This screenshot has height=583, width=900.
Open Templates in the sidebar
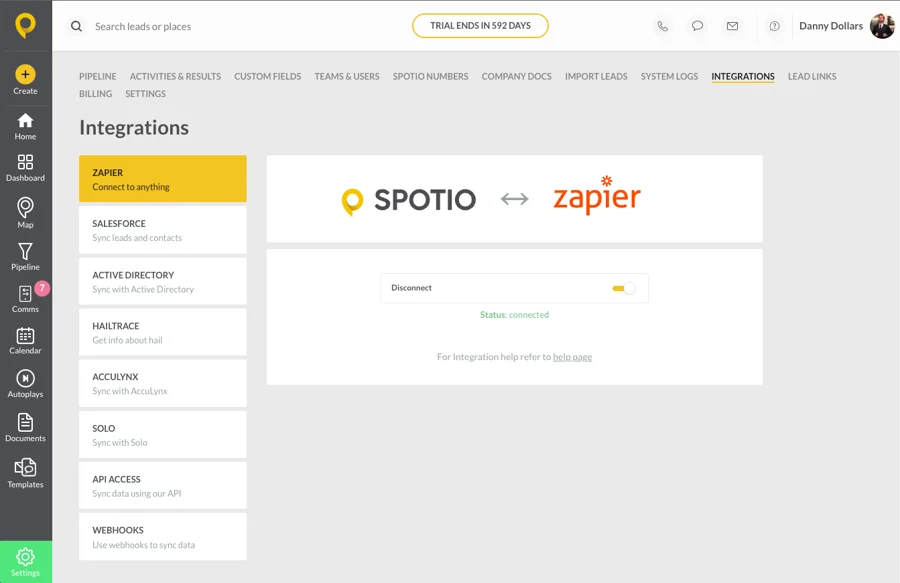25,473
